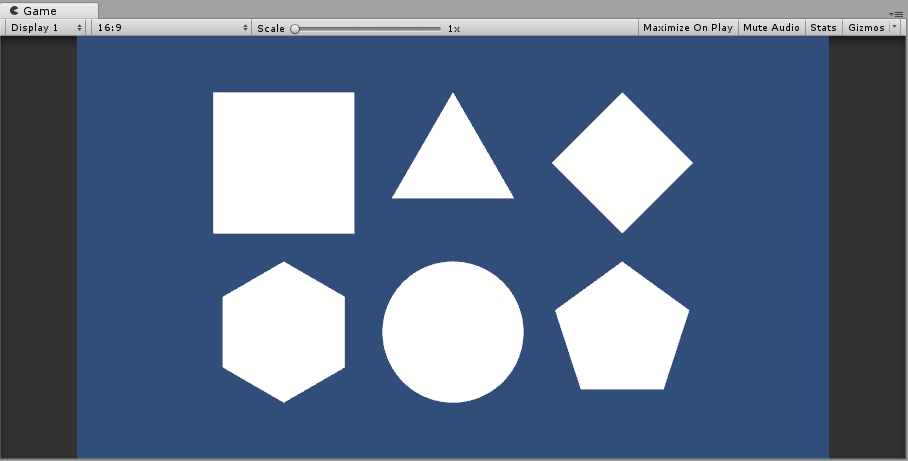This screenshot has width=908, height=461.
Task: Open the 16:9 aspect ratio dropdown
Action: [x=171, y=27]
